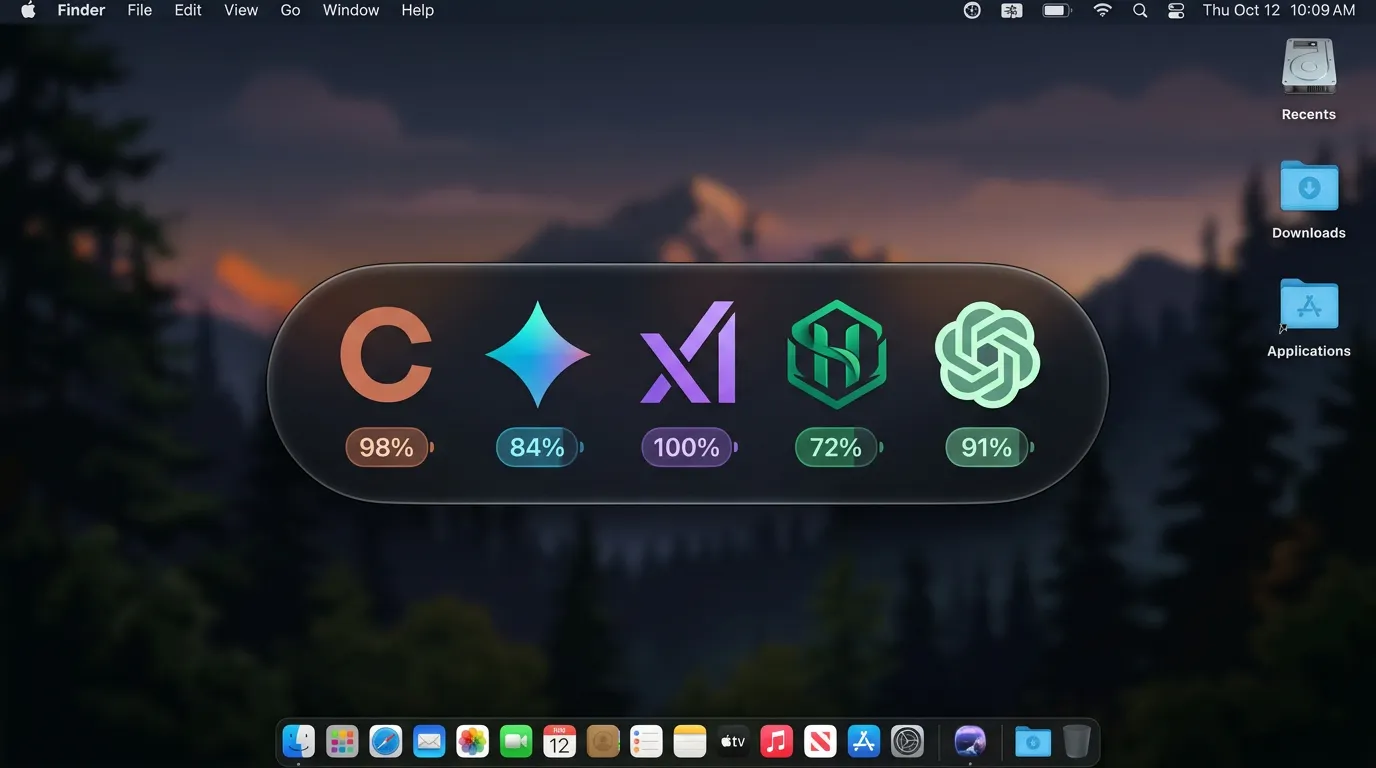Open Finder from the dock
1376x768 pixels.
[x=298, y=741]
